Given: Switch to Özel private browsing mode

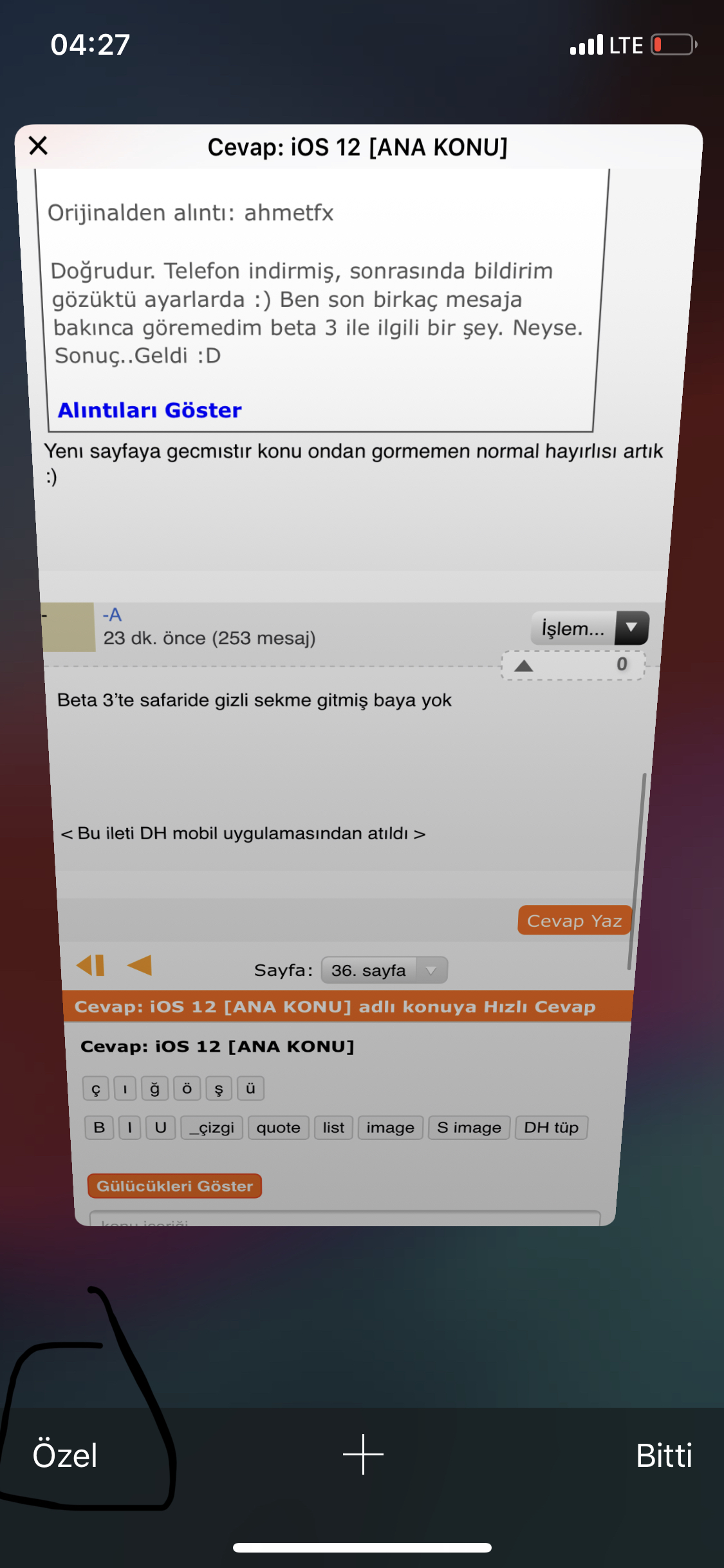Looking at the screenshot, I should click(x=65, y=1455).
